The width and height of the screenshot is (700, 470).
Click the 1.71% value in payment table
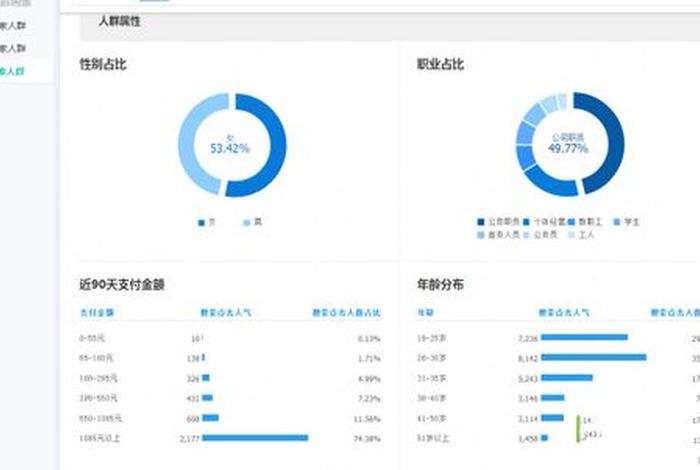click(369, 358)
